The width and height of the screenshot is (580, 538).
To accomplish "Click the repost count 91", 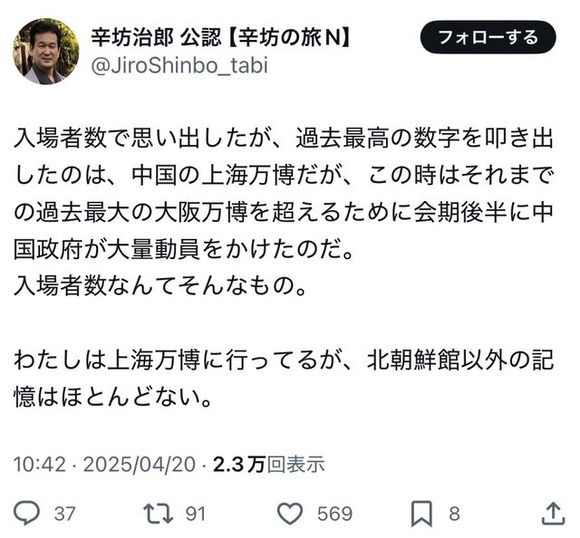I will pyautogui.click(x=195, y=514).
